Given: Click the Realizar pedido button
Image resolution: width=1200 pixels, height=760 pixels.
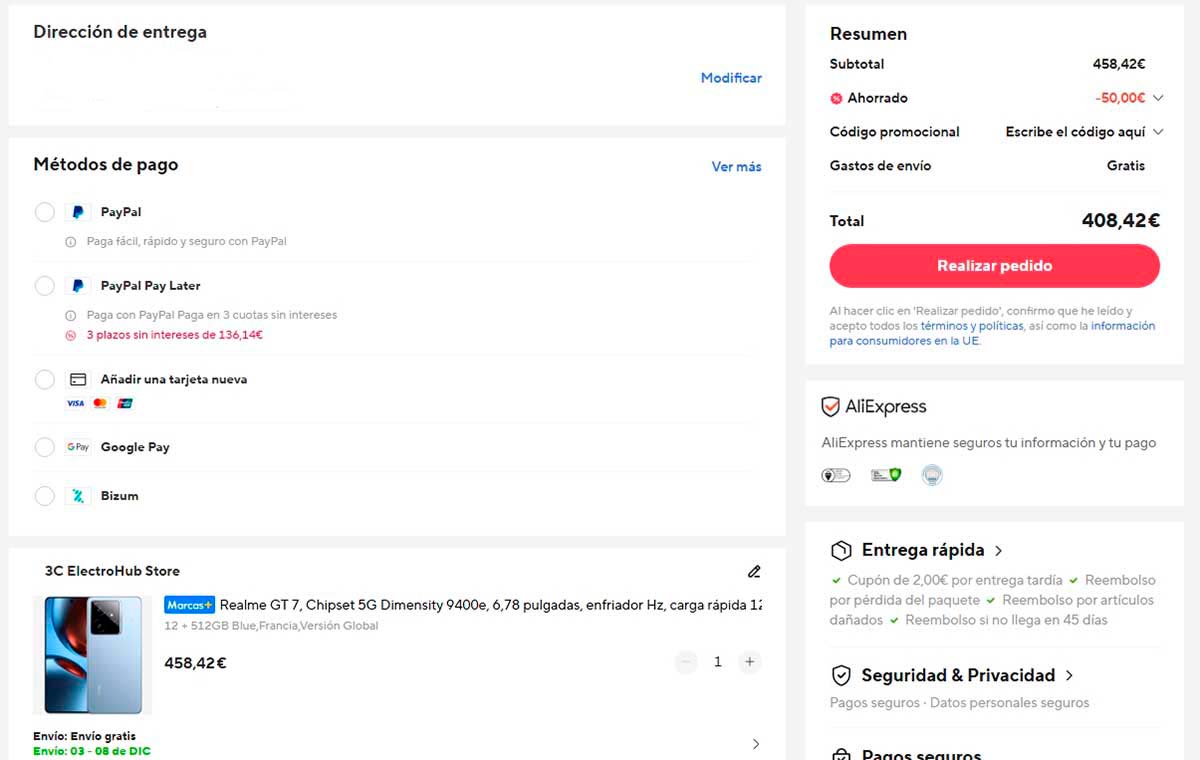Looking at the screenshot, I should [x=993, y=266].
